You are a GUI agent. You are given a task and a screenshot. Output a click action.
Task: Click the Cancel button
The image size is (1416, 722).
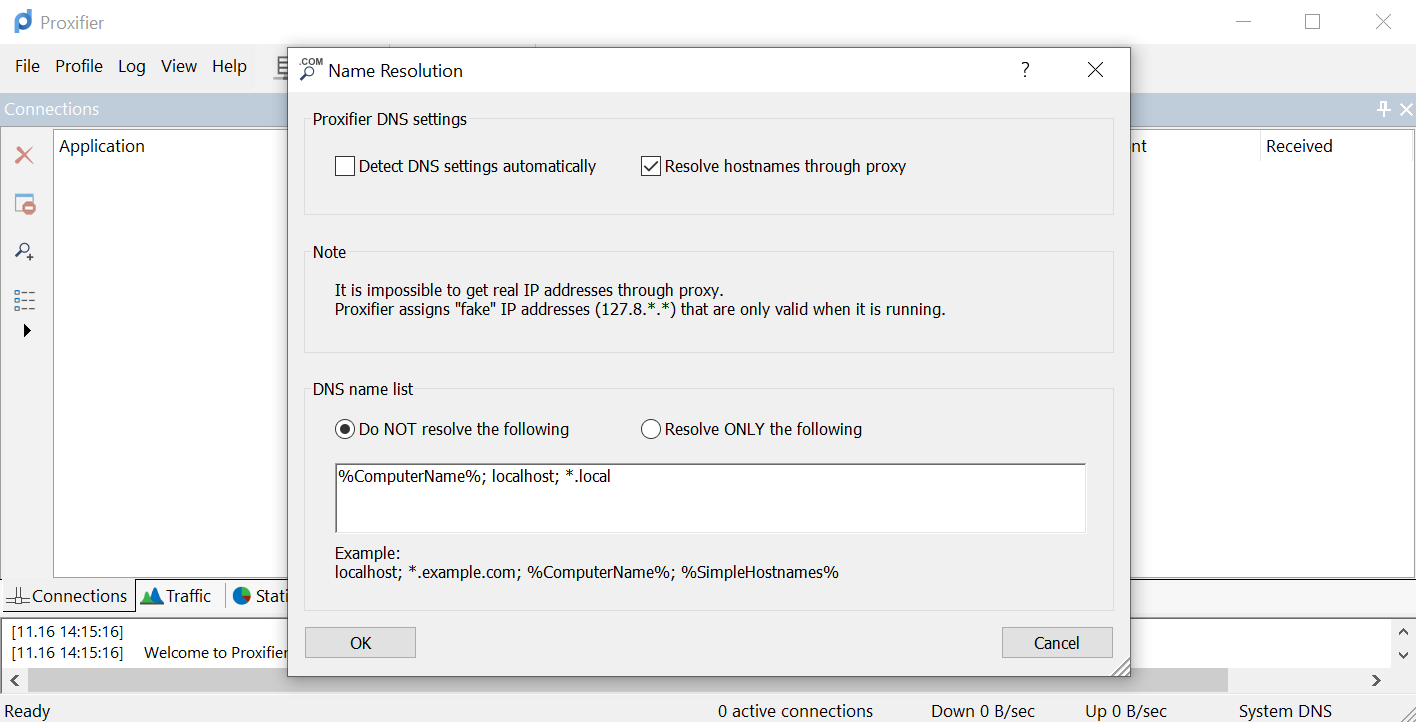click(x=1056, y=643)
